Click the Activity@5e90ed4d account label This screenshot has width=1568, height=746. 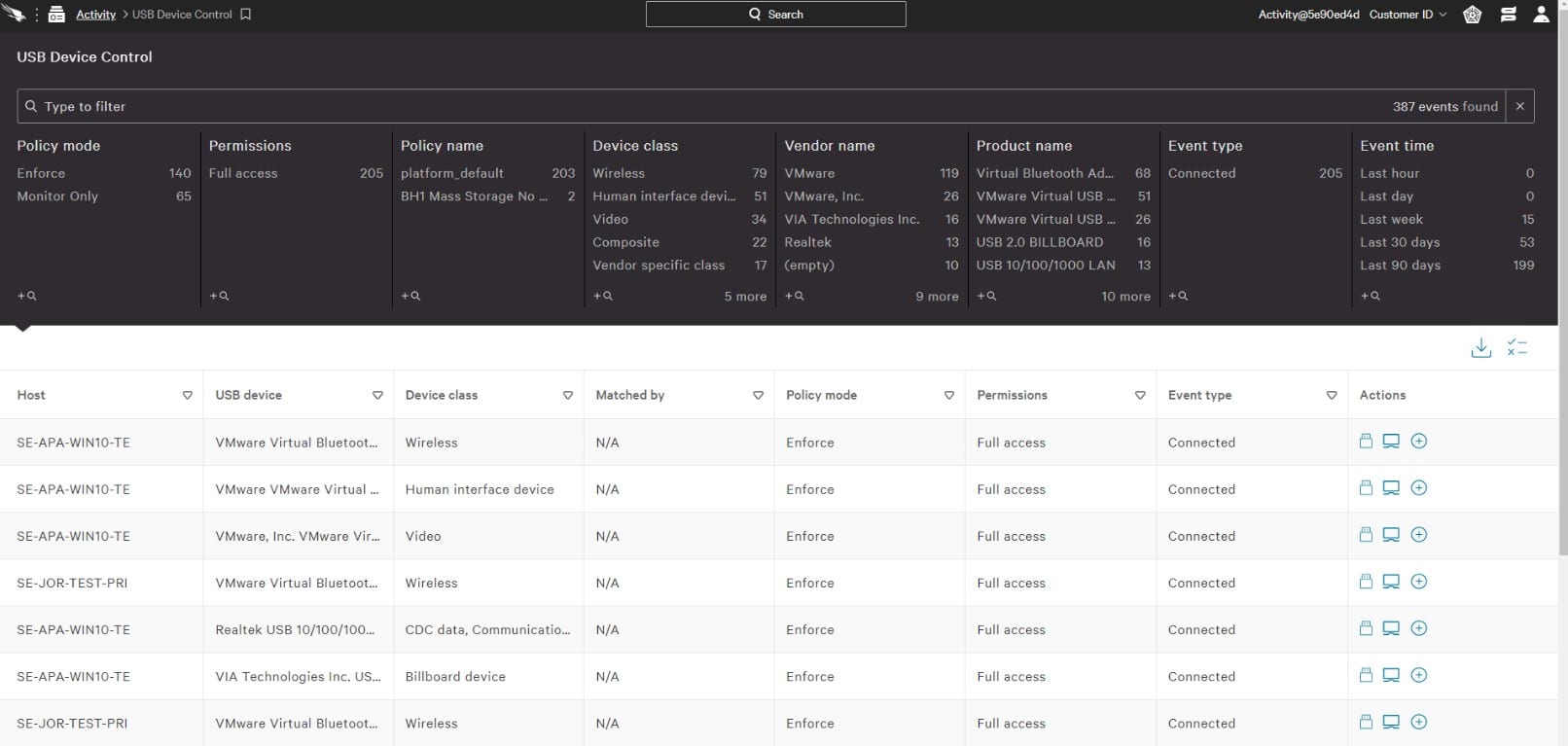[x=1308, y=15]
